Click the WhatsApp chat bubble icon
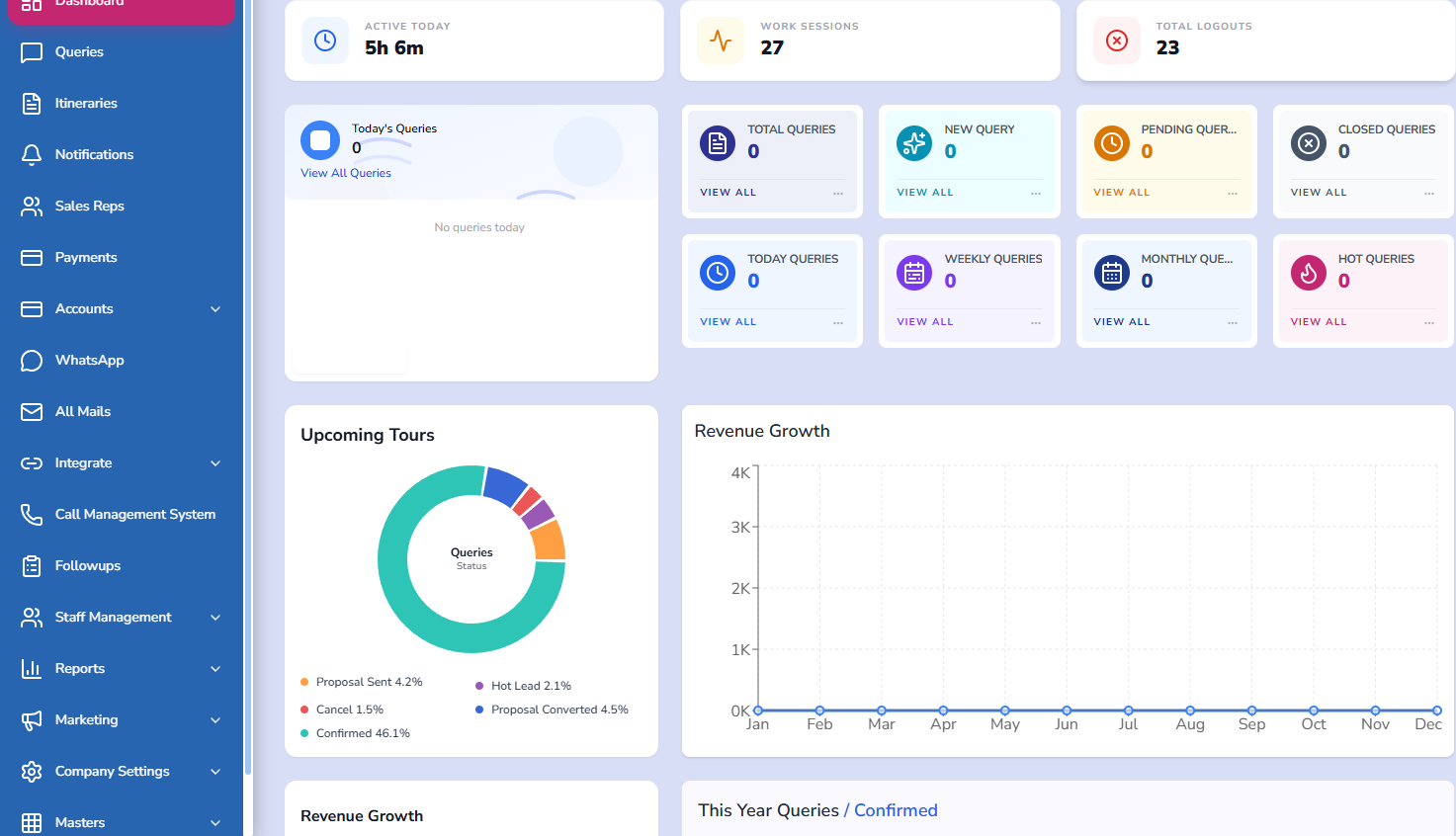 point(32,361)
